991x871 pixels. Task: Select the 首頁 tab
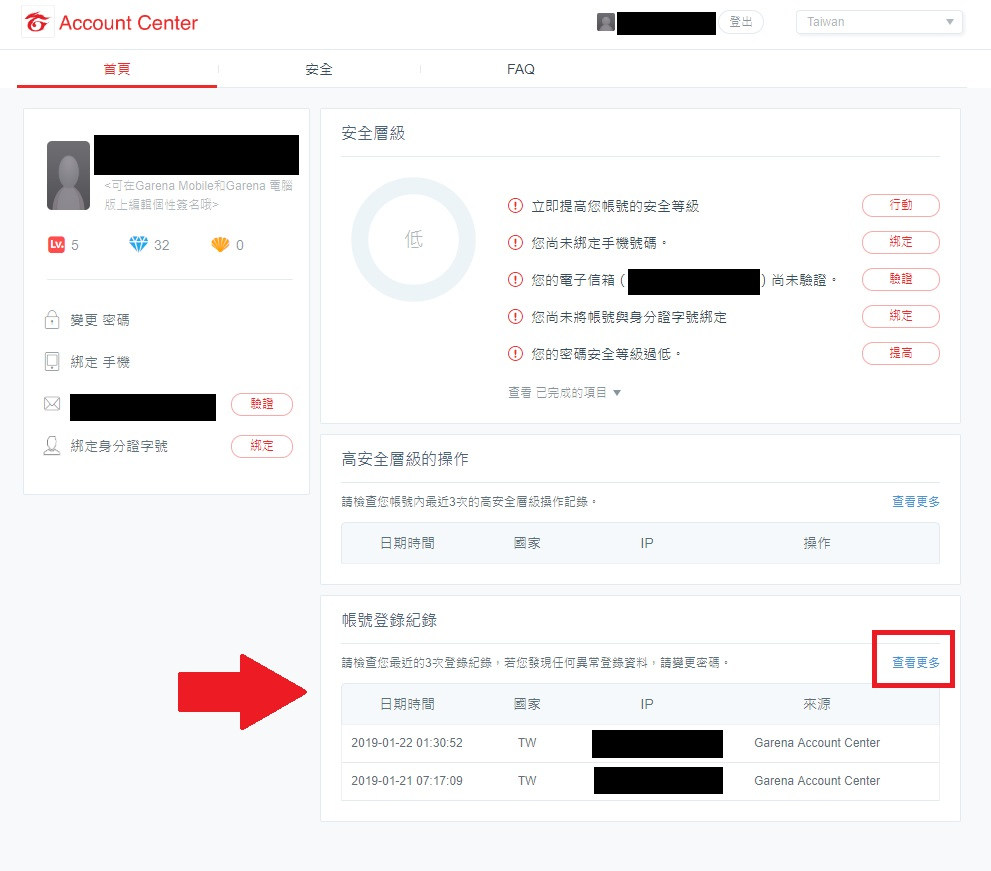[x=117, y=69]
